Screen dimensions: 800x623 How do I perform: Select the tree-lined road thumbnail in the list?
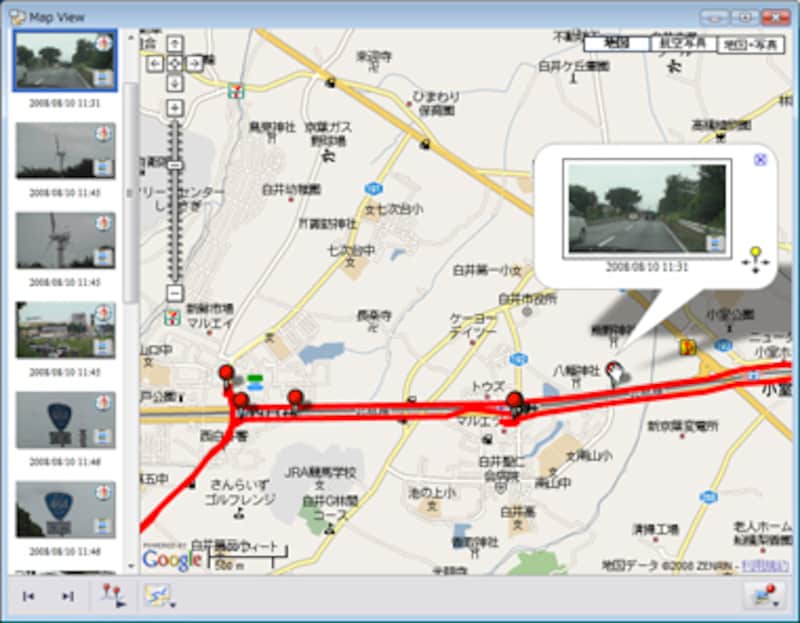tap(65, 61)
